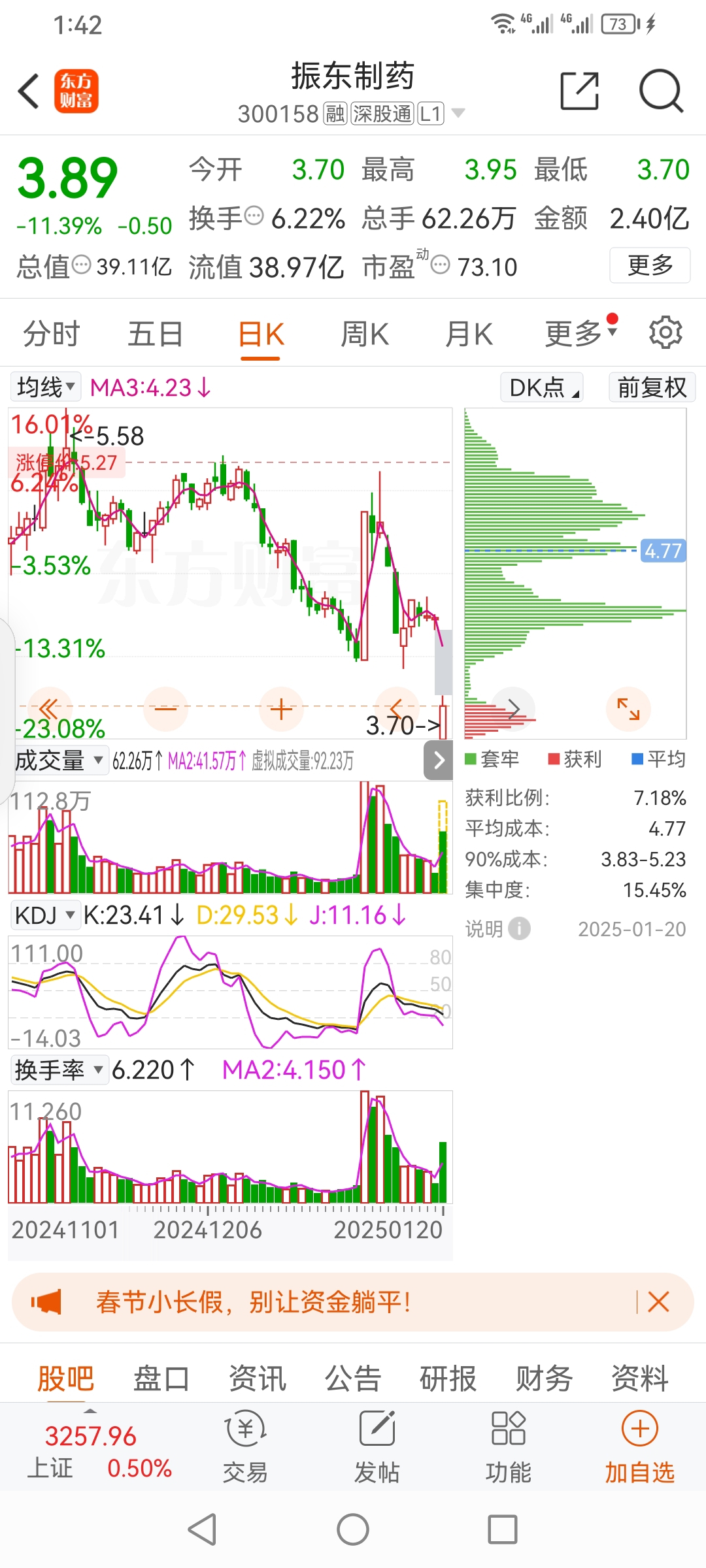Tap the 套牢 green legend swatch
Viewport: 706px width, 1568px height.
(470, 759)
